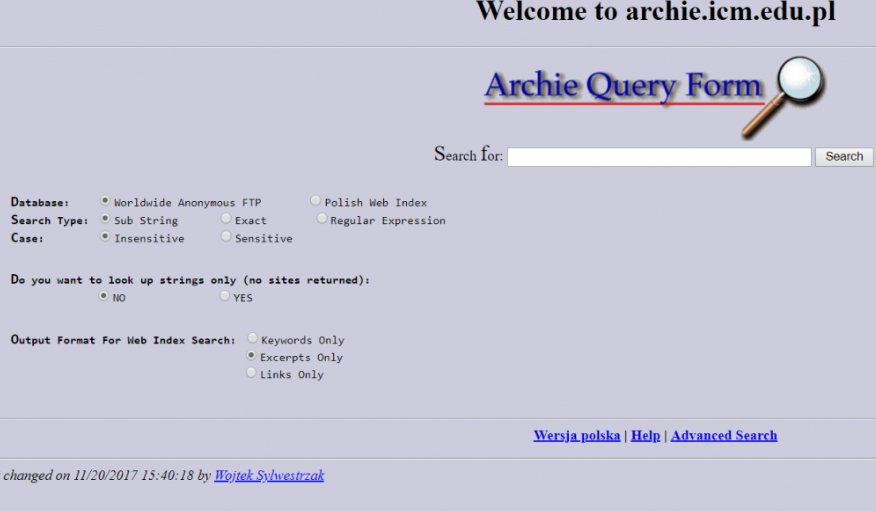Select Excerpts Only output format
Viewport: 876px width, 511px height.
coord(252,356)
